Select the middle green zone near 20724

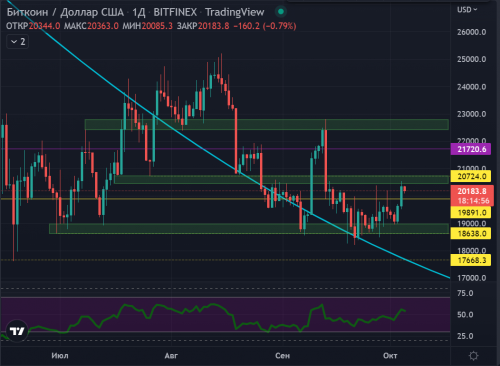point(281,179)
